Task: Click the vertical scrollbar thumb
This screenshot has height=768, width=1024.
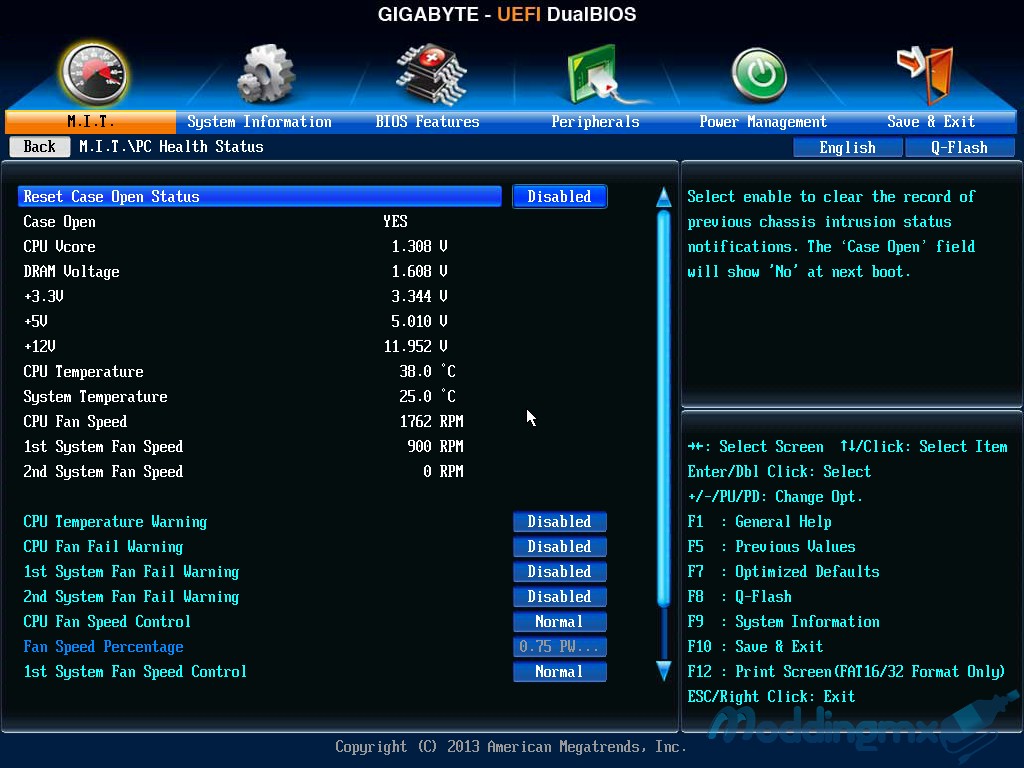Action: (664, 408)
